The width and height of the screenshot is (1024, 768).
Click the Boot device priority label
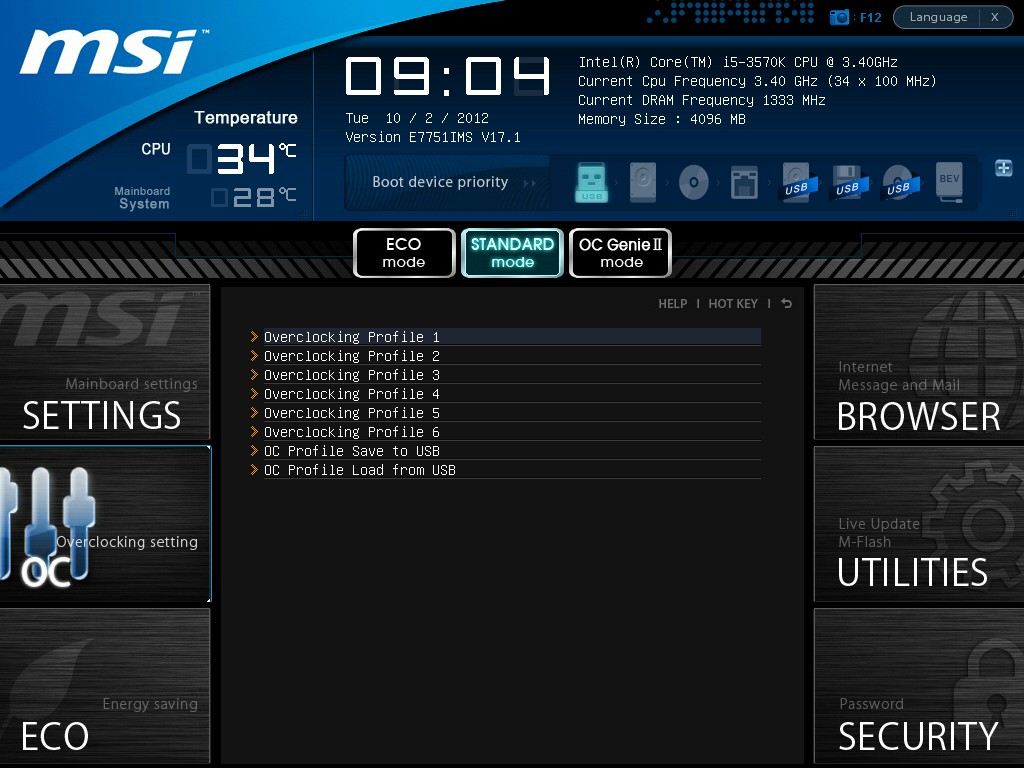(440, 182)
